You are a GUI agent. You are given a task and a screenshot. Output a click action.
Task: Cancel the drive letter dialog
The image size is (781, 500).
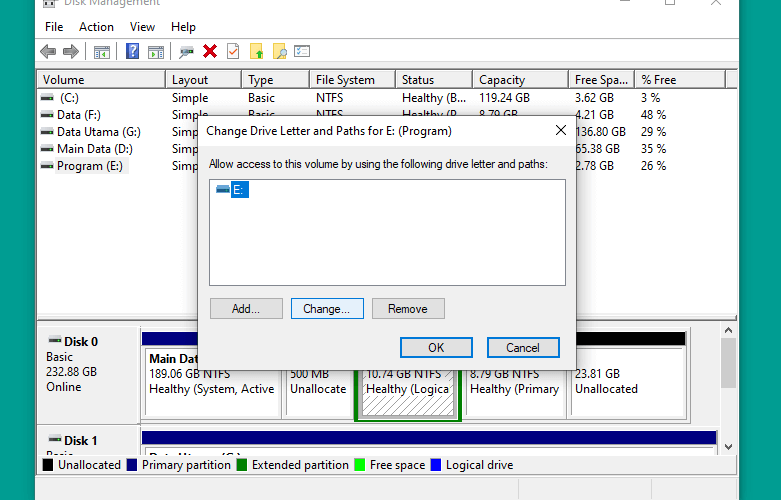[x=523, y=348]
